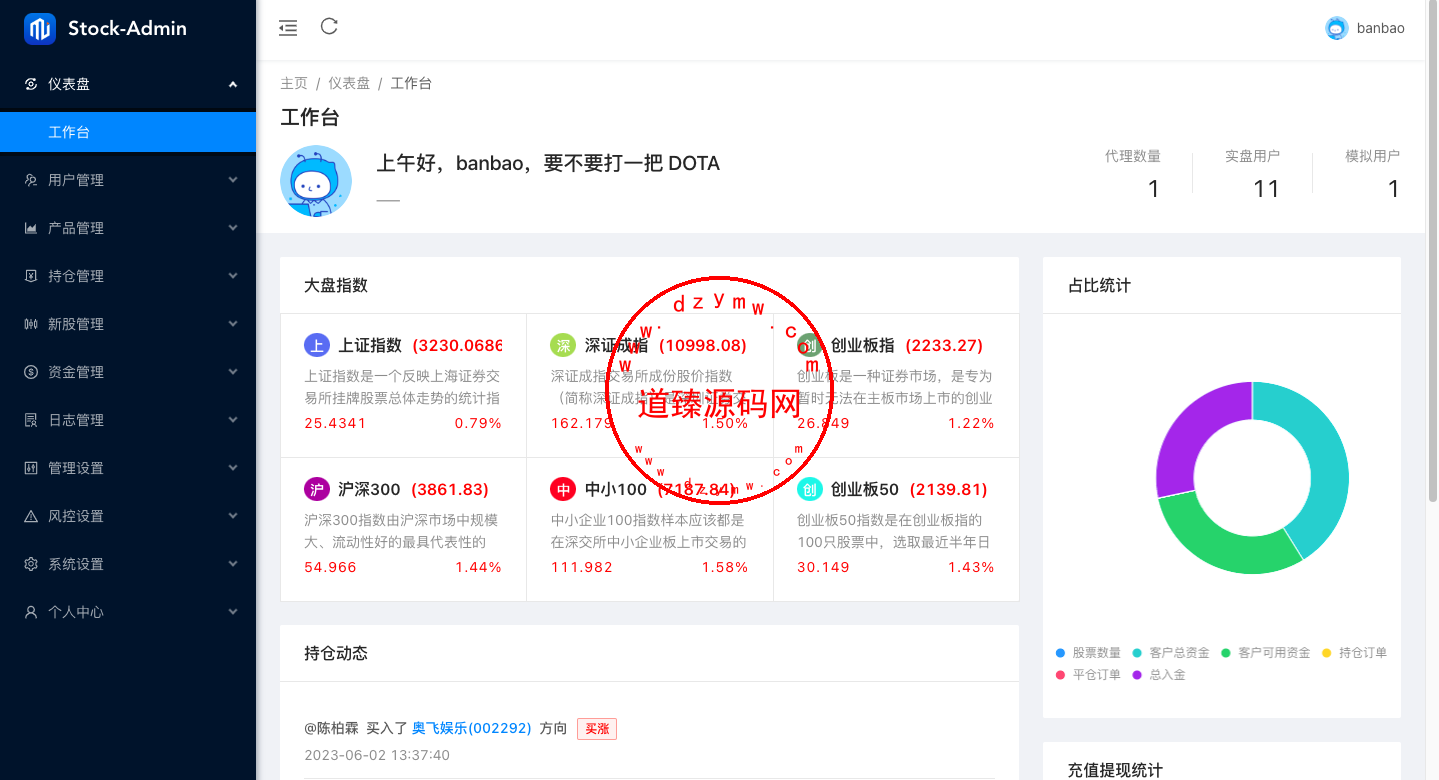The width and height of the screenshot is (1439, 780).
Task: Click the banbao username in the header
Action: 1381,28
